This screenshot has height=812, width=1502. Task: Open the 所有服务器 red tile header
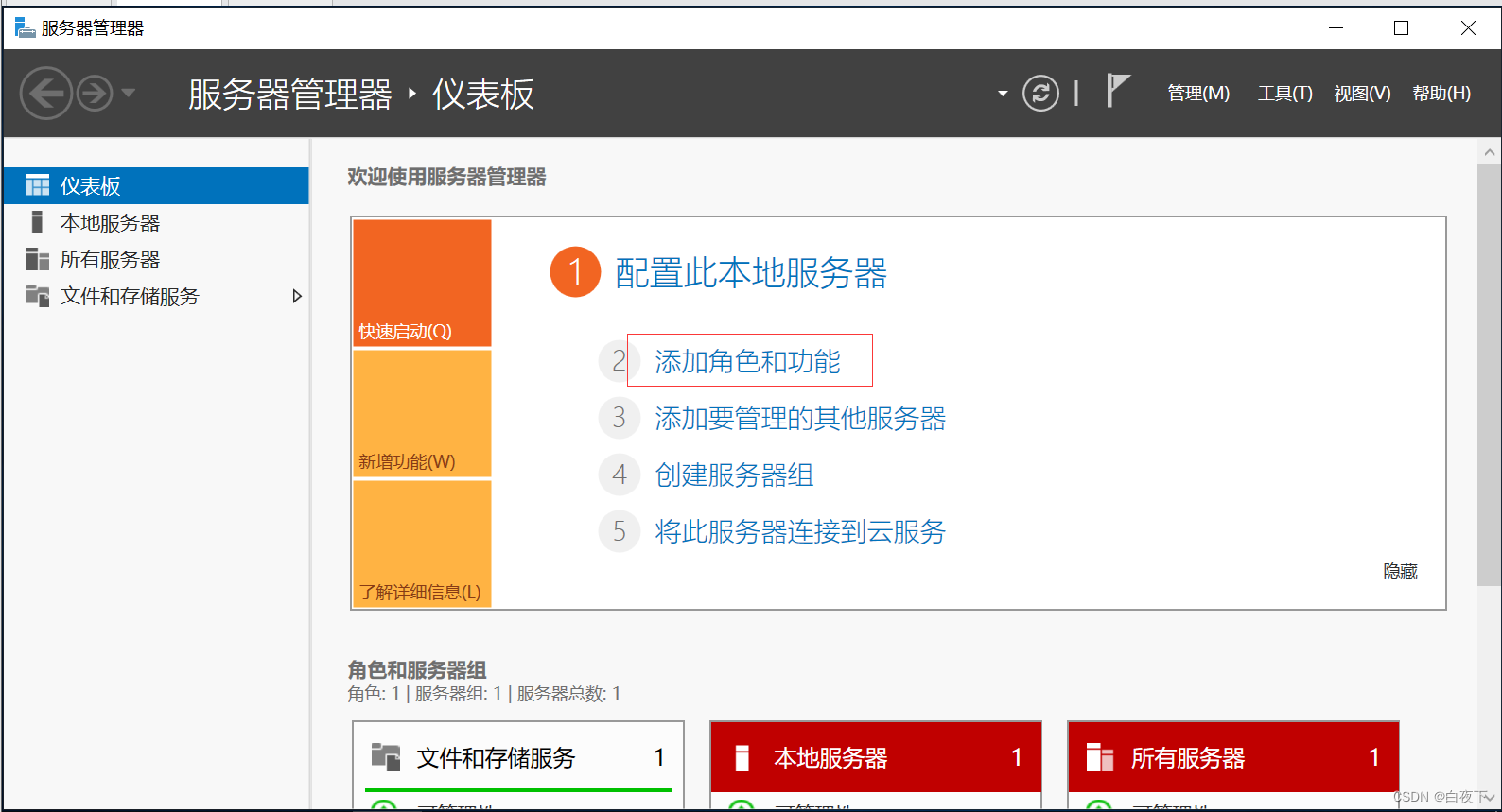click(1233, 757)
